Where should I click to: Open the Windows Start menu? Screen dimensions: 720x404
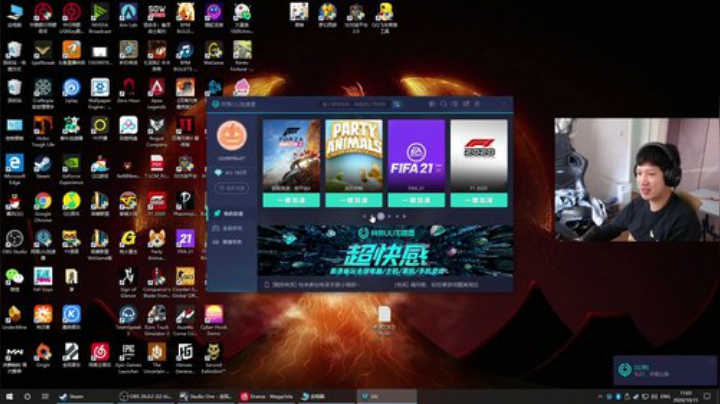[9, 396]
